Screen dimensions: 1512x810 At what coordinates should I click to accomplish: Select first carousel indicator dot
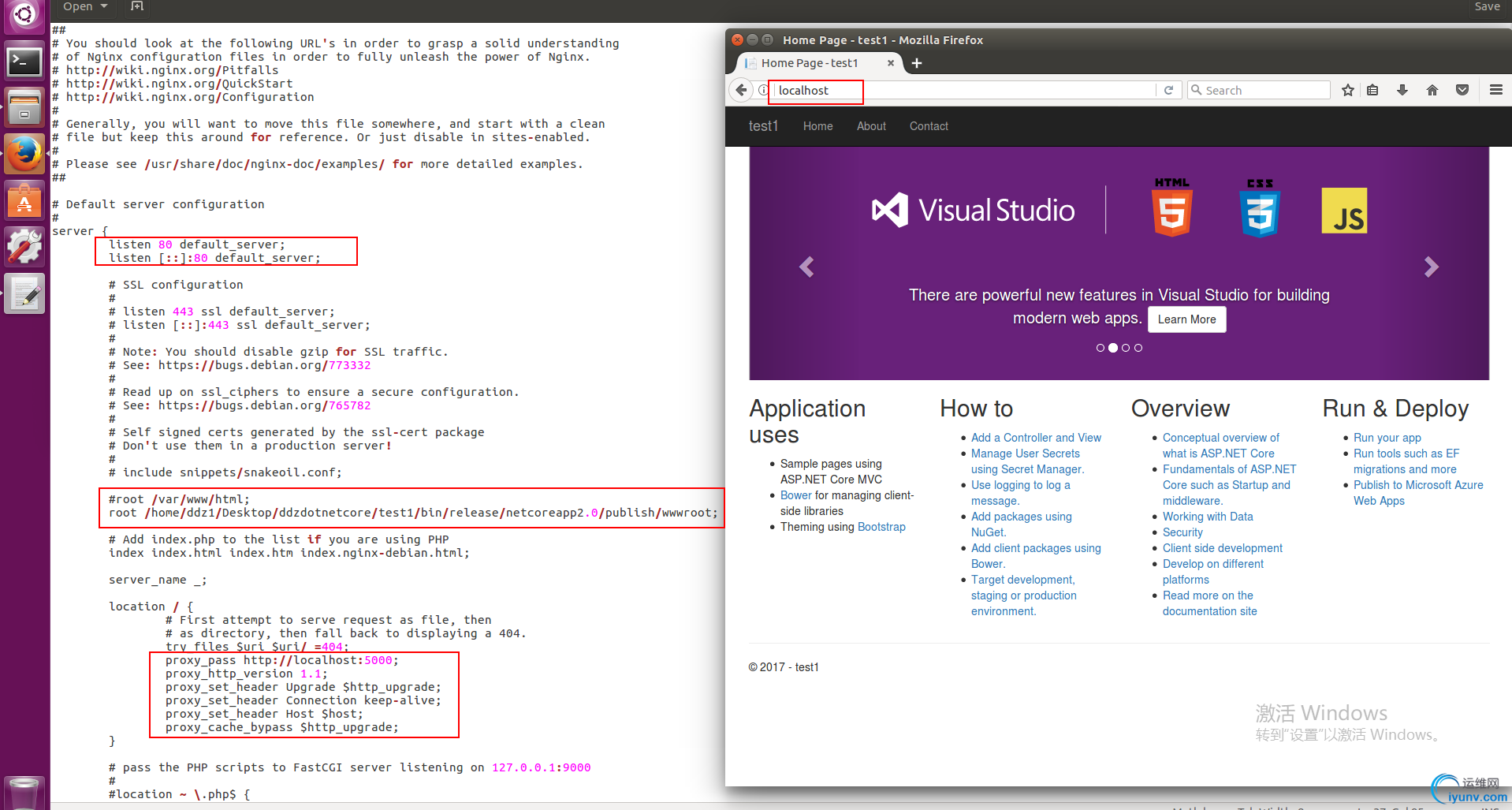pos(1100,348)
